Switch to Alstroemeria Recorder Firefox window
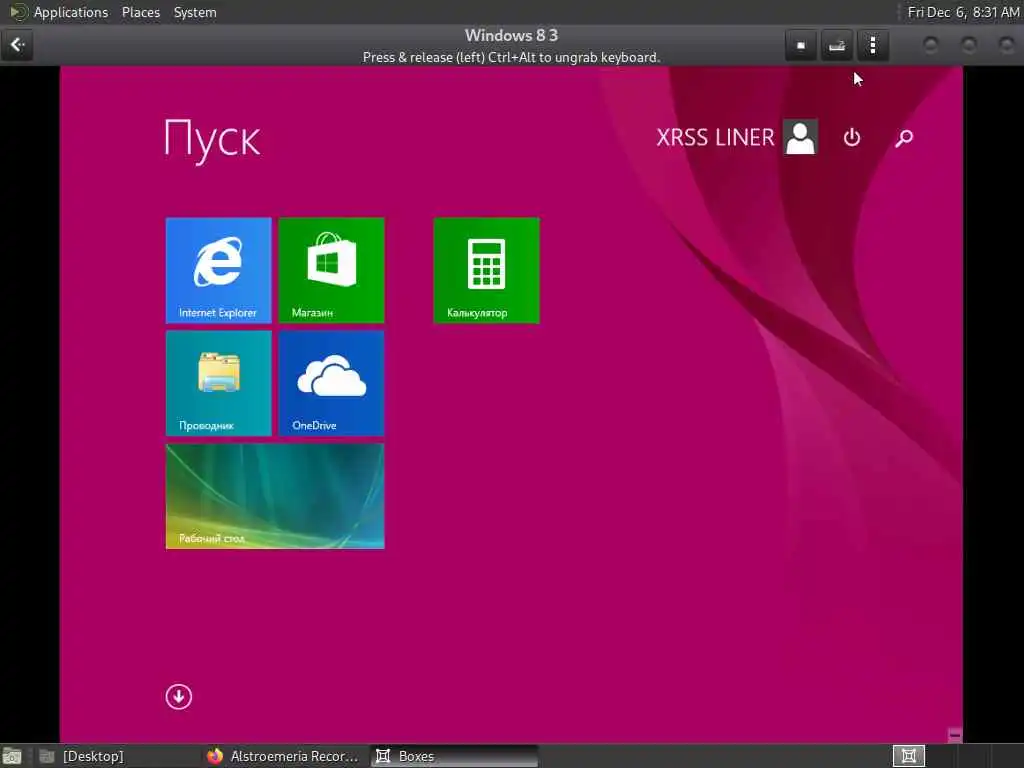 [x=283, y=756]
